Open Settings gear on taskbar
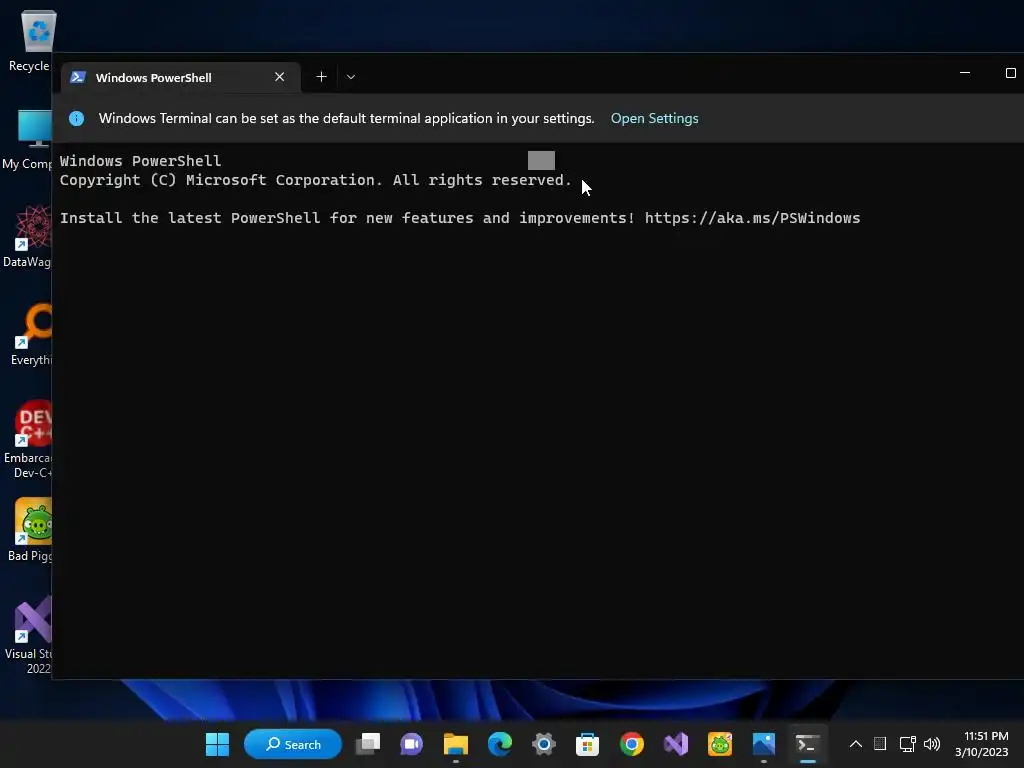Screen dimensions: 1024x768 [543, 744]
